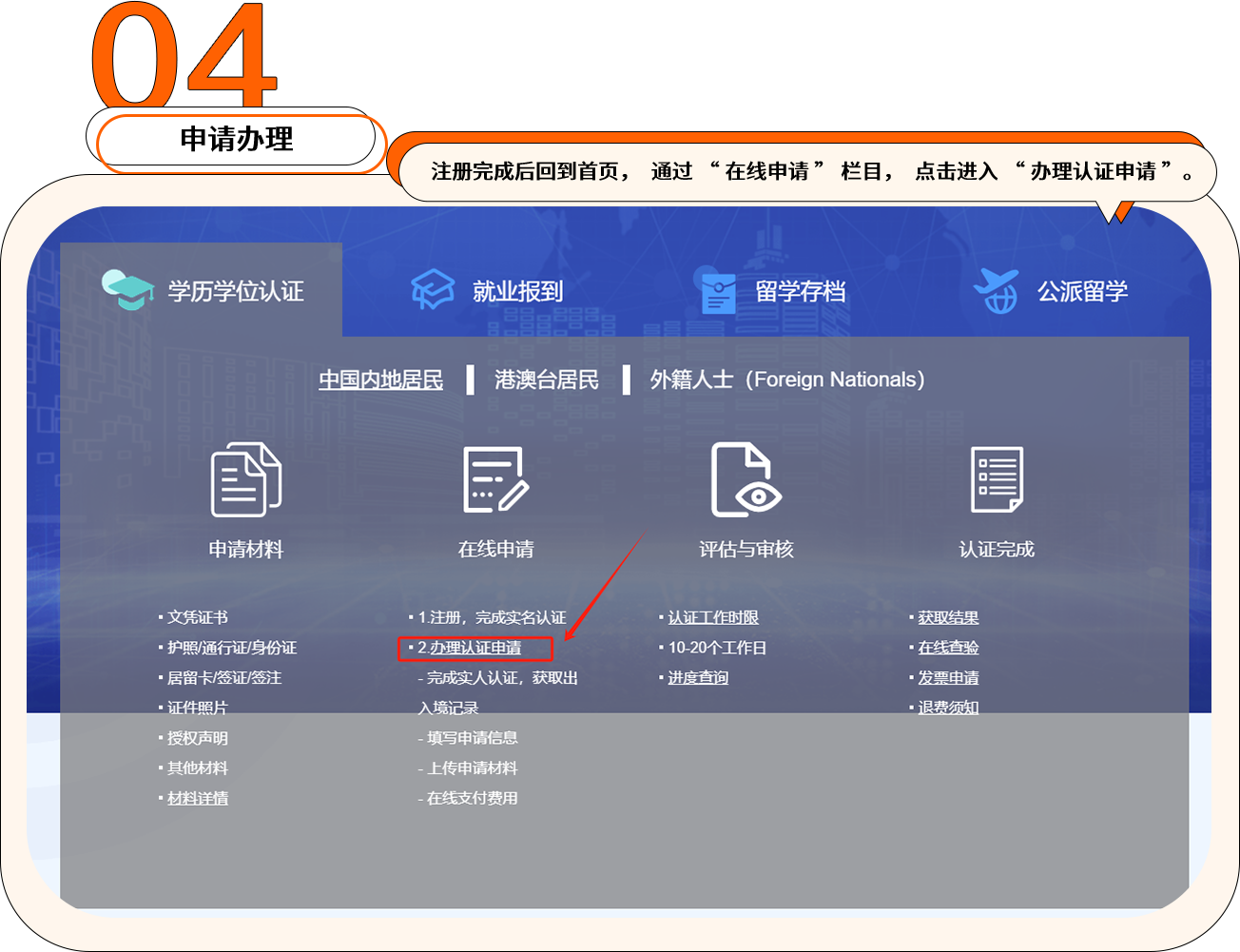Click the 授权声明 list item
This screenshot has width=1240, height=952.
coord(198,738)
